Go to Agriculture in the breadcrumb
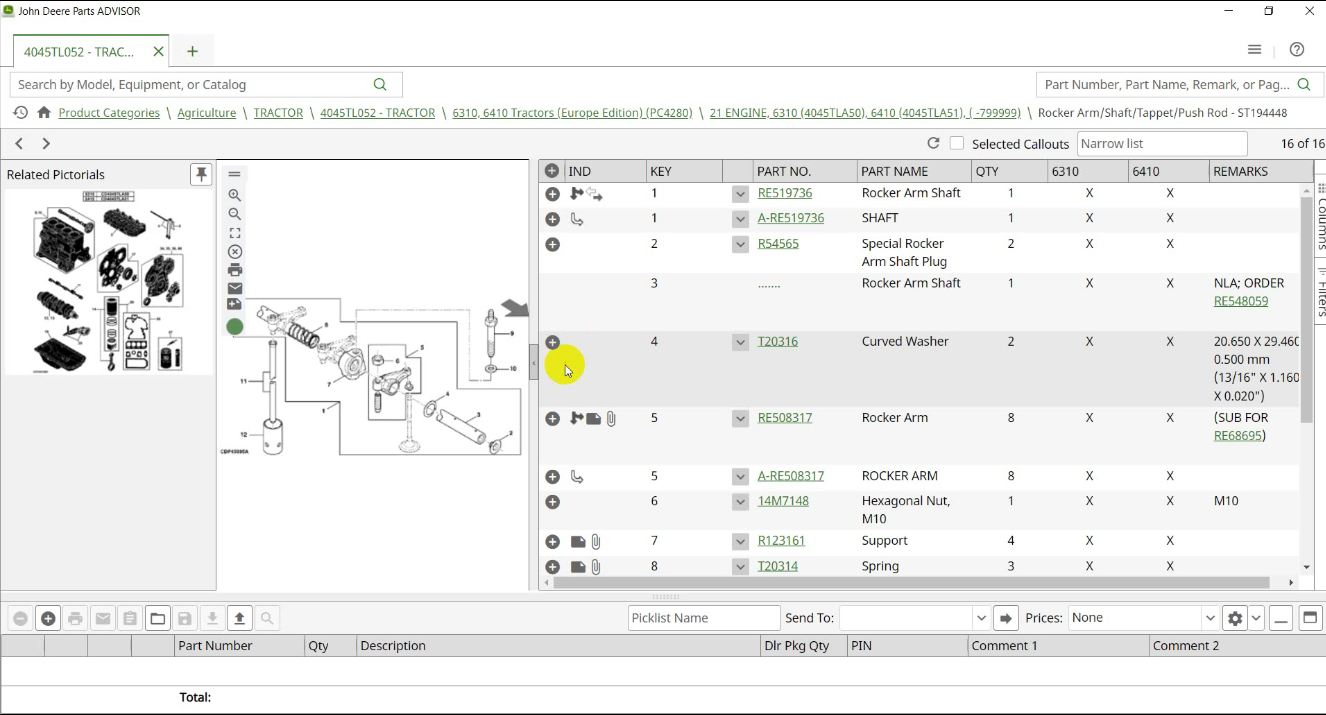 pyautogui.click(x=207, y=113)
